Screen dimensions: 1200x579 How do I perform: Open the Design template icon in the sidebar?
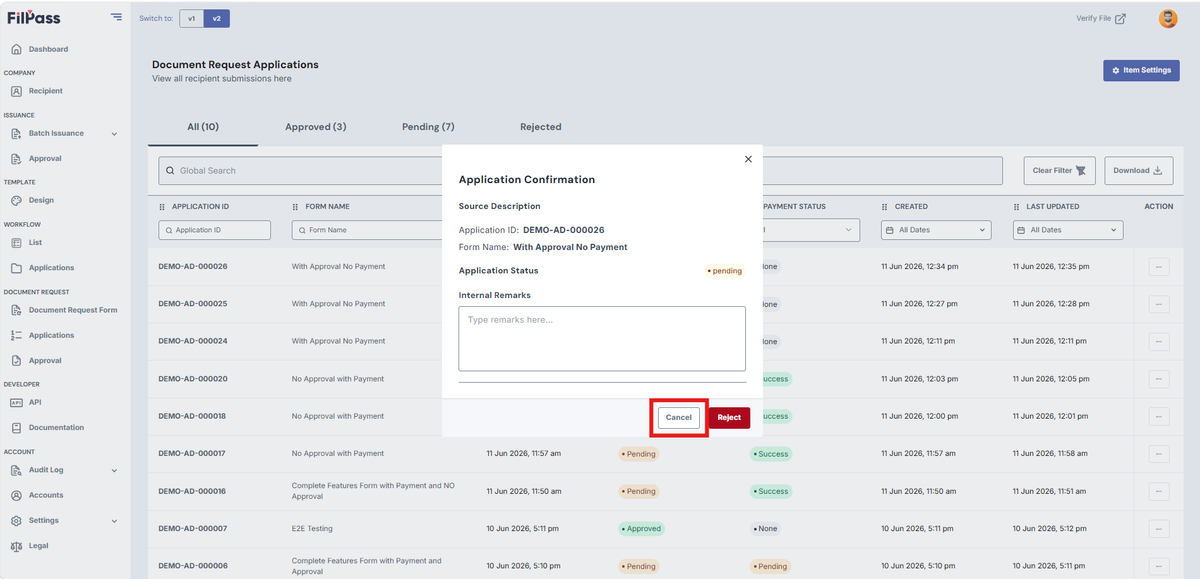tap(16, 200)
